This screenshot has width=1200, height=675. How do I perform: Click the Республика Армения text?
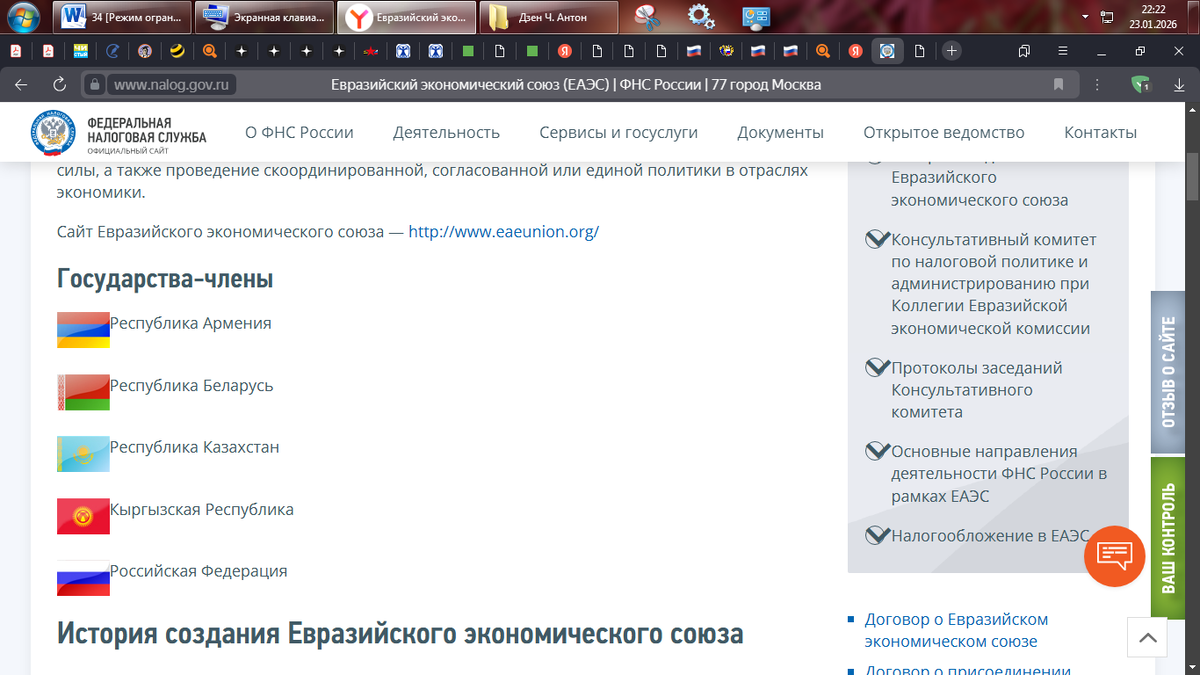[x=190, y=324]
